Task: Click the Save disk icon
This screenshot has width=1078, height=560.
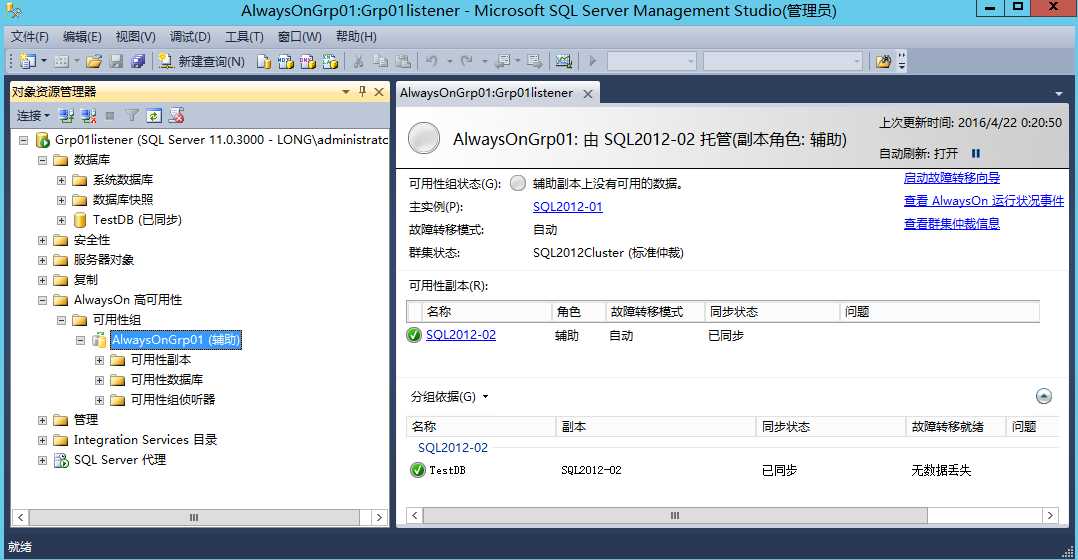Action: click(x=116, y=61)
